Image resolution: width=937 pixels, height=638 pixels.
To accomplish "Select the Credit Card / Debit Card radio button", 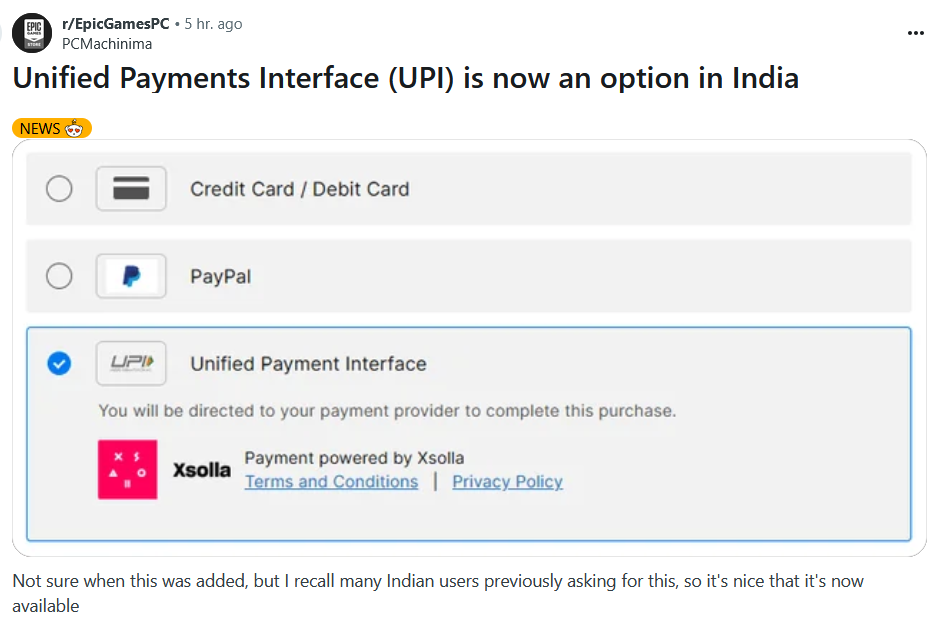I will (59, 189).
